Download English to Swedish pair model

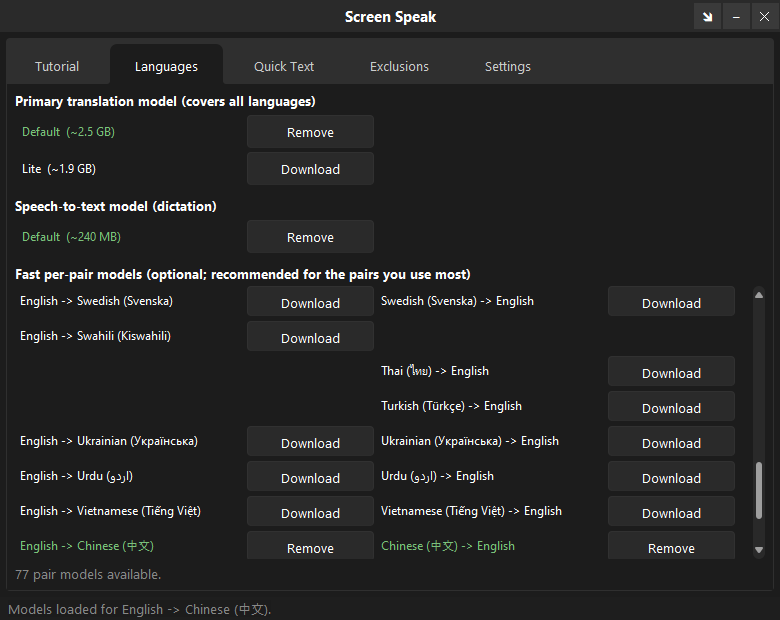pyautogui.click(x=310, y=303)
